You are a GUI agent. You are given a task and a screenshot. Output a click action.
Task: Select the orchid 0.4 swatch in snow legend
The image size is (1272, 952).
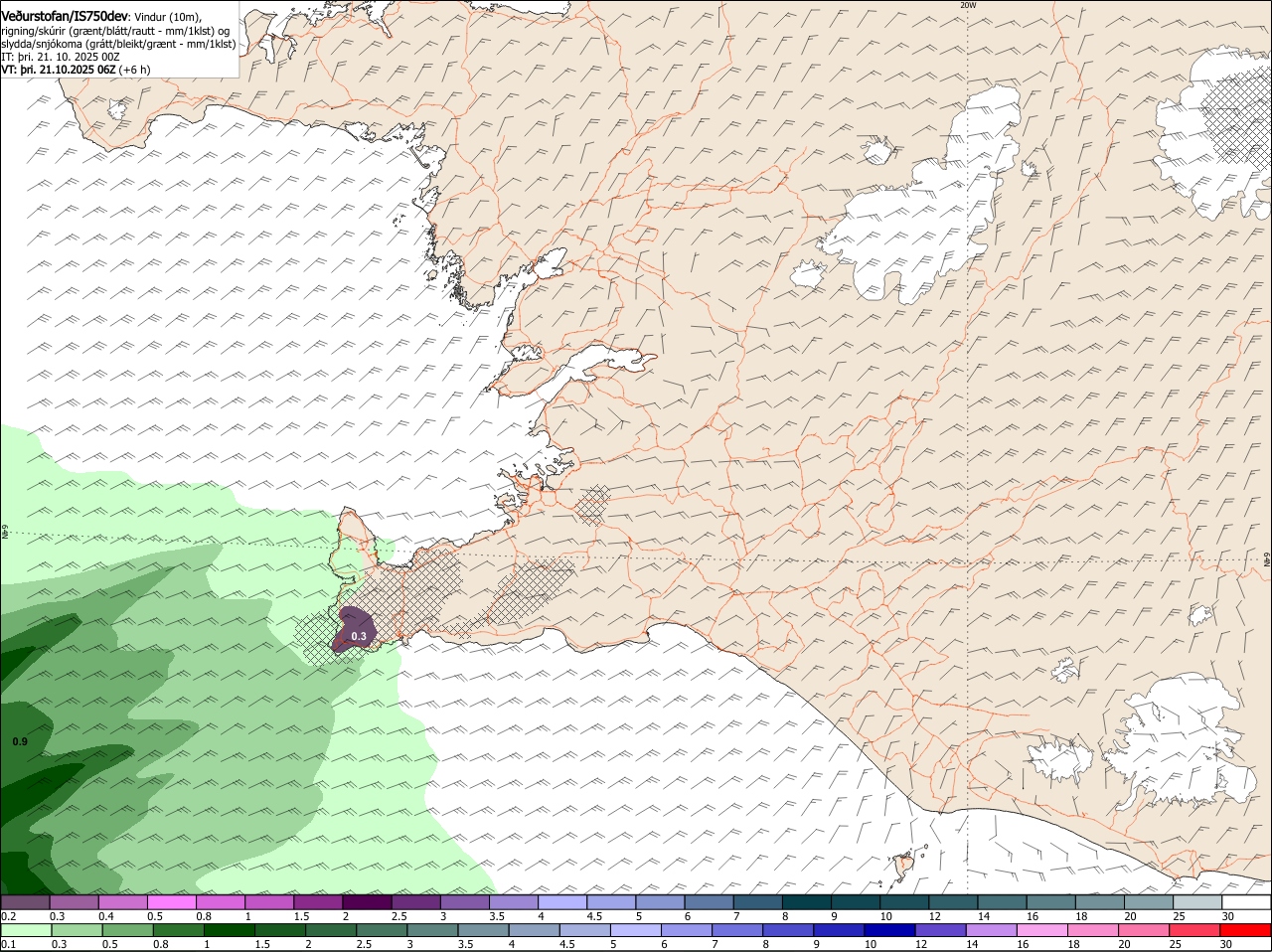point(122,901)
